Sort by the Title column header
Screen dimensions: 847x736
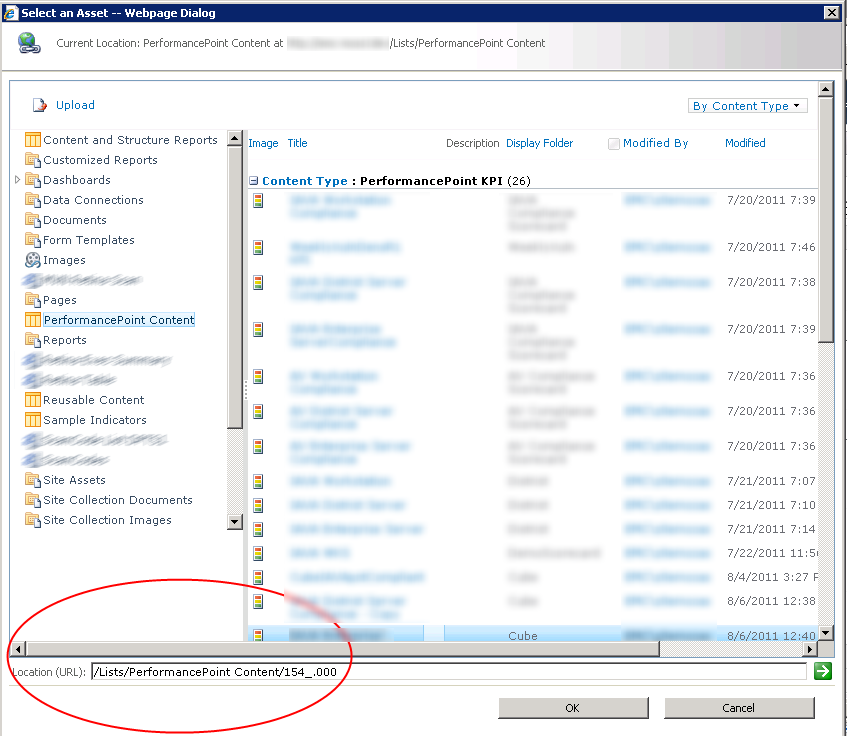(x=297, y=143)
